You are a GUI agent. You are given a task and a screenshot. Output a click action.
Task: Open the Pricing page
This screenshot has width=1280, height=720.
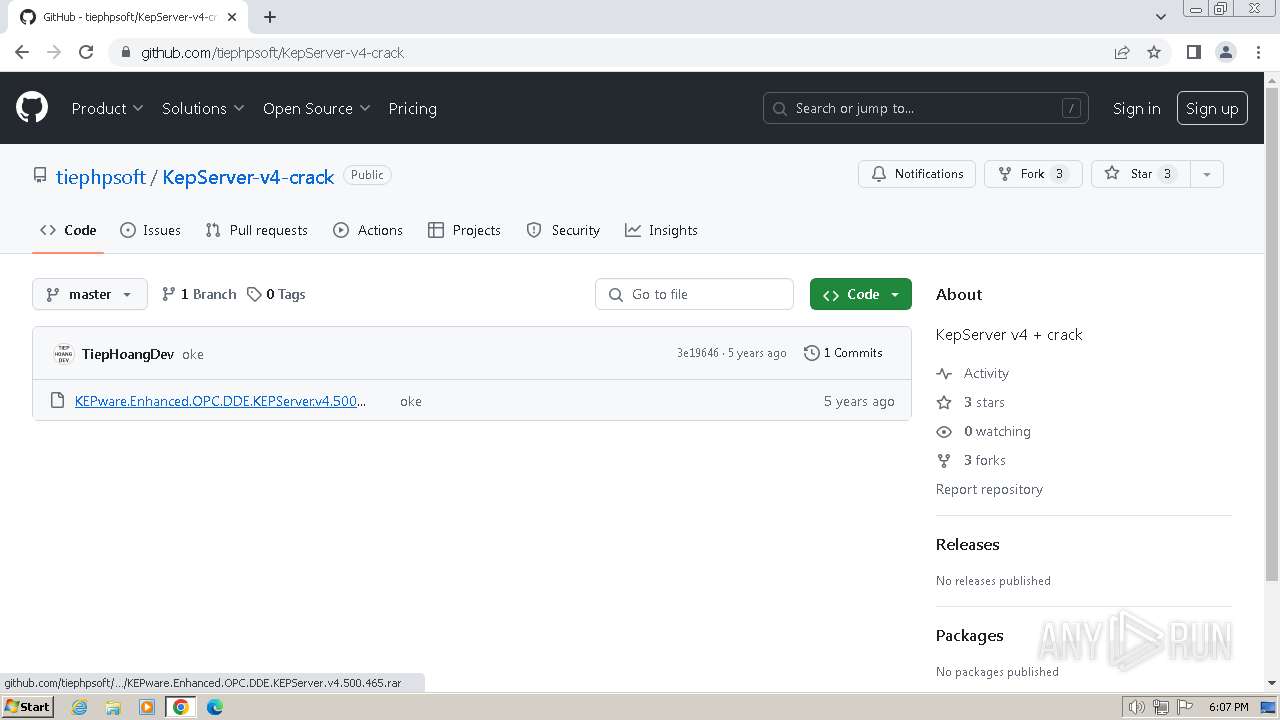pos(412,108)
